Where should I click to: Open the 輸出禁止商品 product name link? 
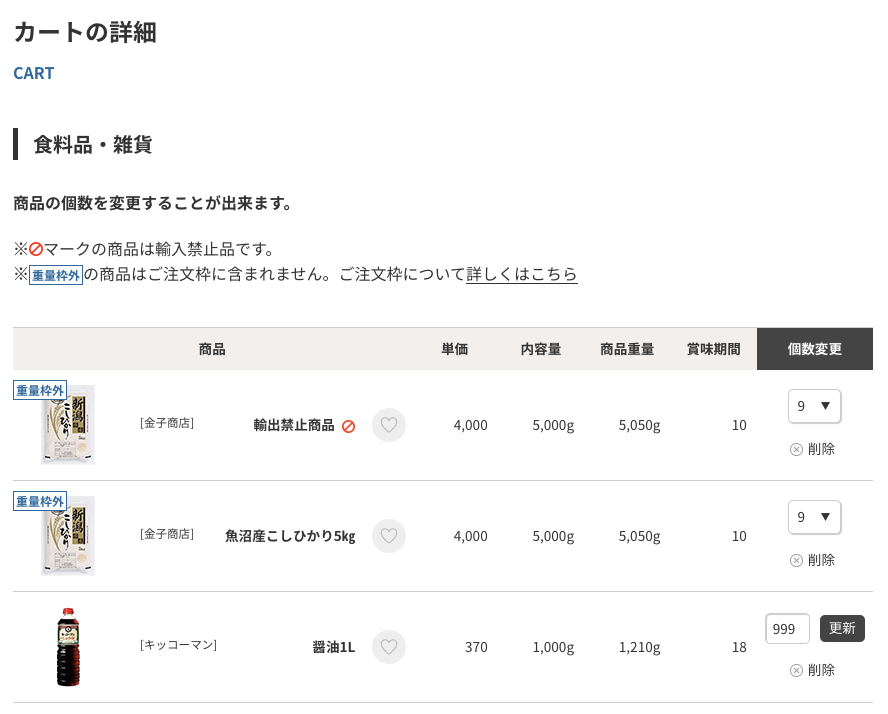pos(294,425)
